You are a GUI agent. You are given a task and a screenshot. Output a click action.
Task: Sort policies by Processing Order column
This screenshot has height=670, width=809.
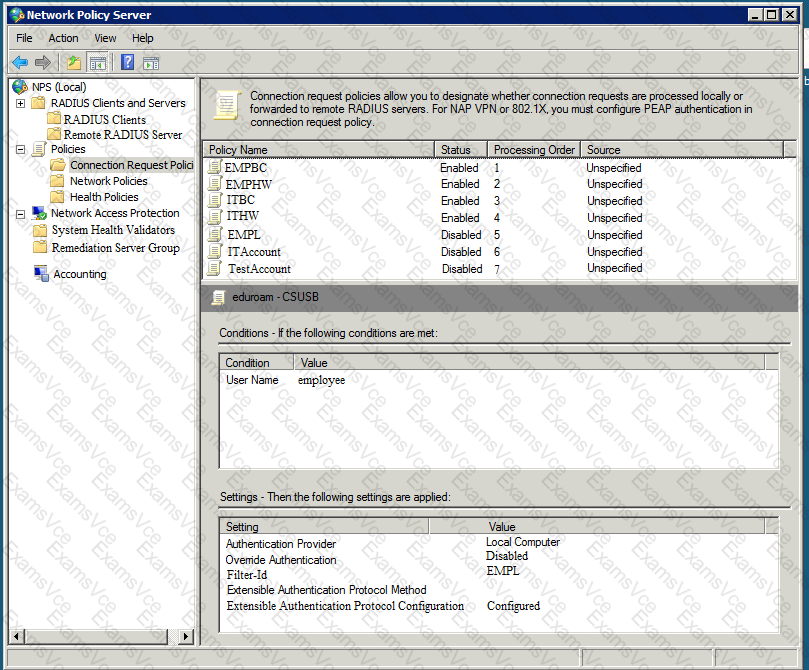tap(534, 150)
